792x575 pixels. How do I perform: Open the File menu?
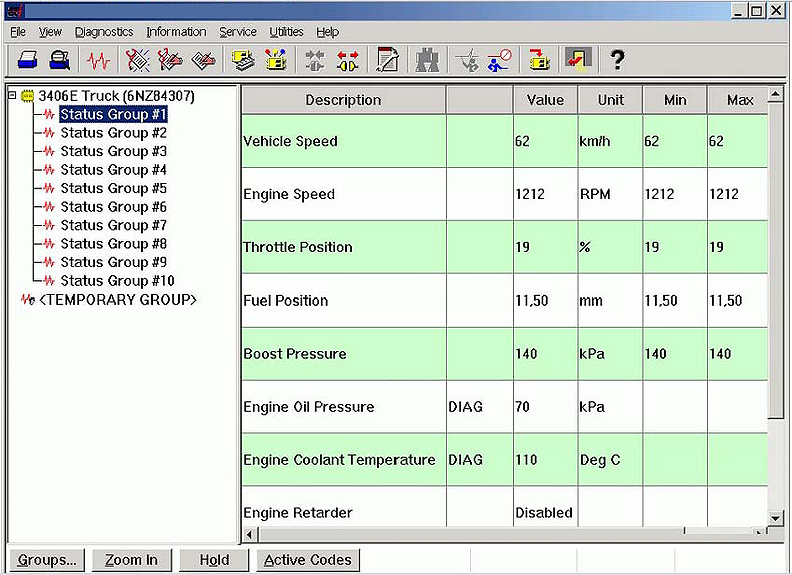18,32
